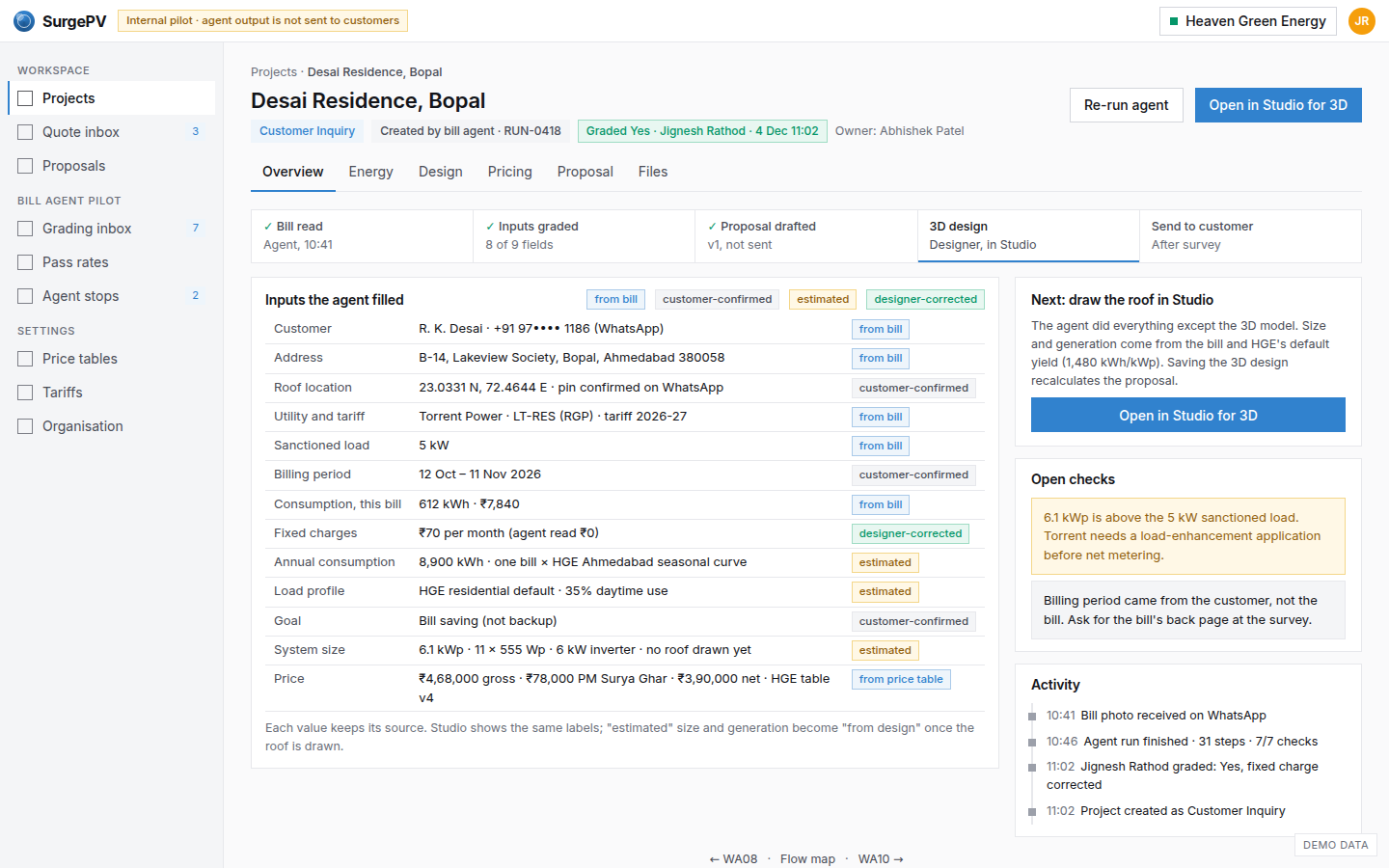This screenshot has width=1389, height=868.
Task: Go to the Pricing tab
Action: [510, 172]
